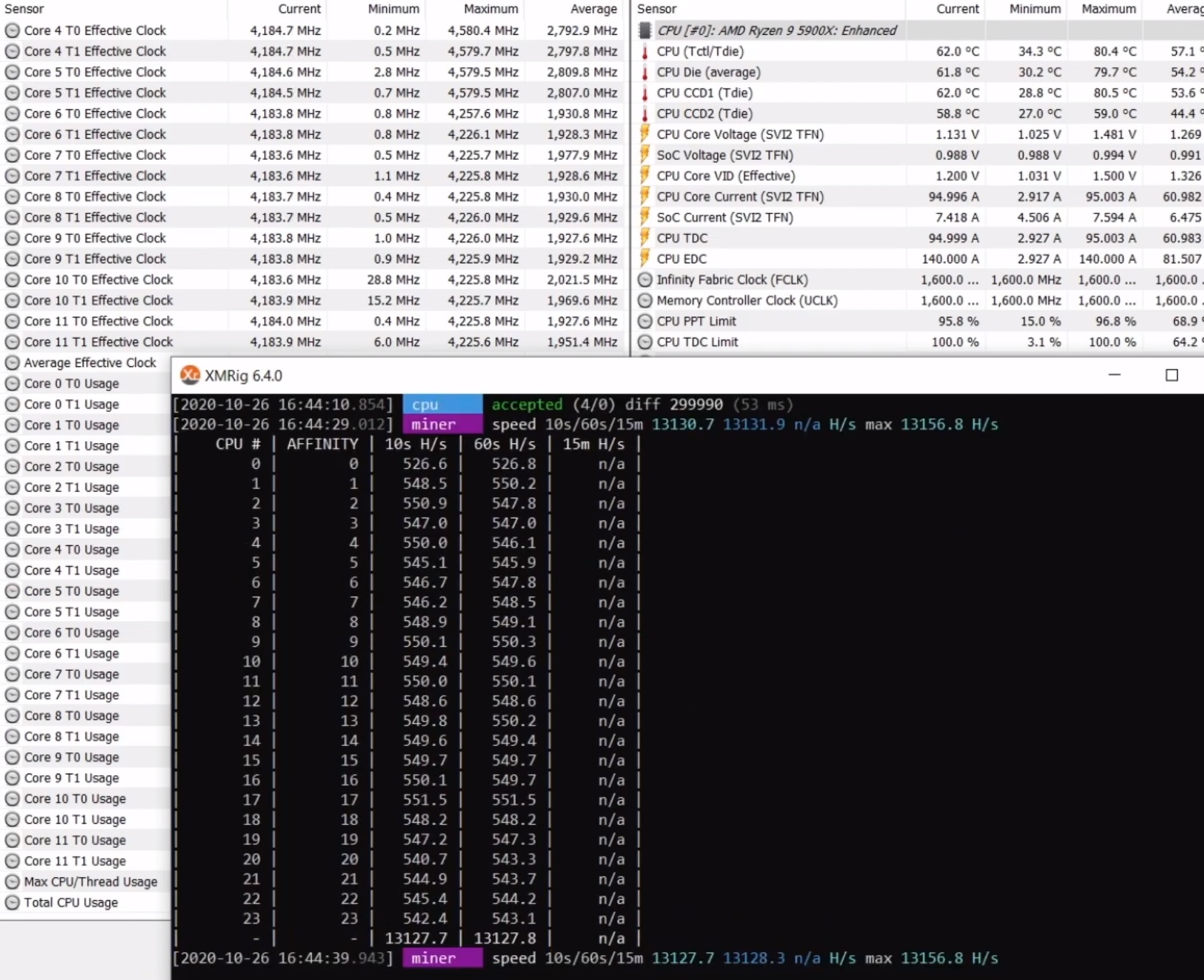Click the right pane Sensor column header
The width and height of the screenshot is (1204, 980).
point(769,9)
